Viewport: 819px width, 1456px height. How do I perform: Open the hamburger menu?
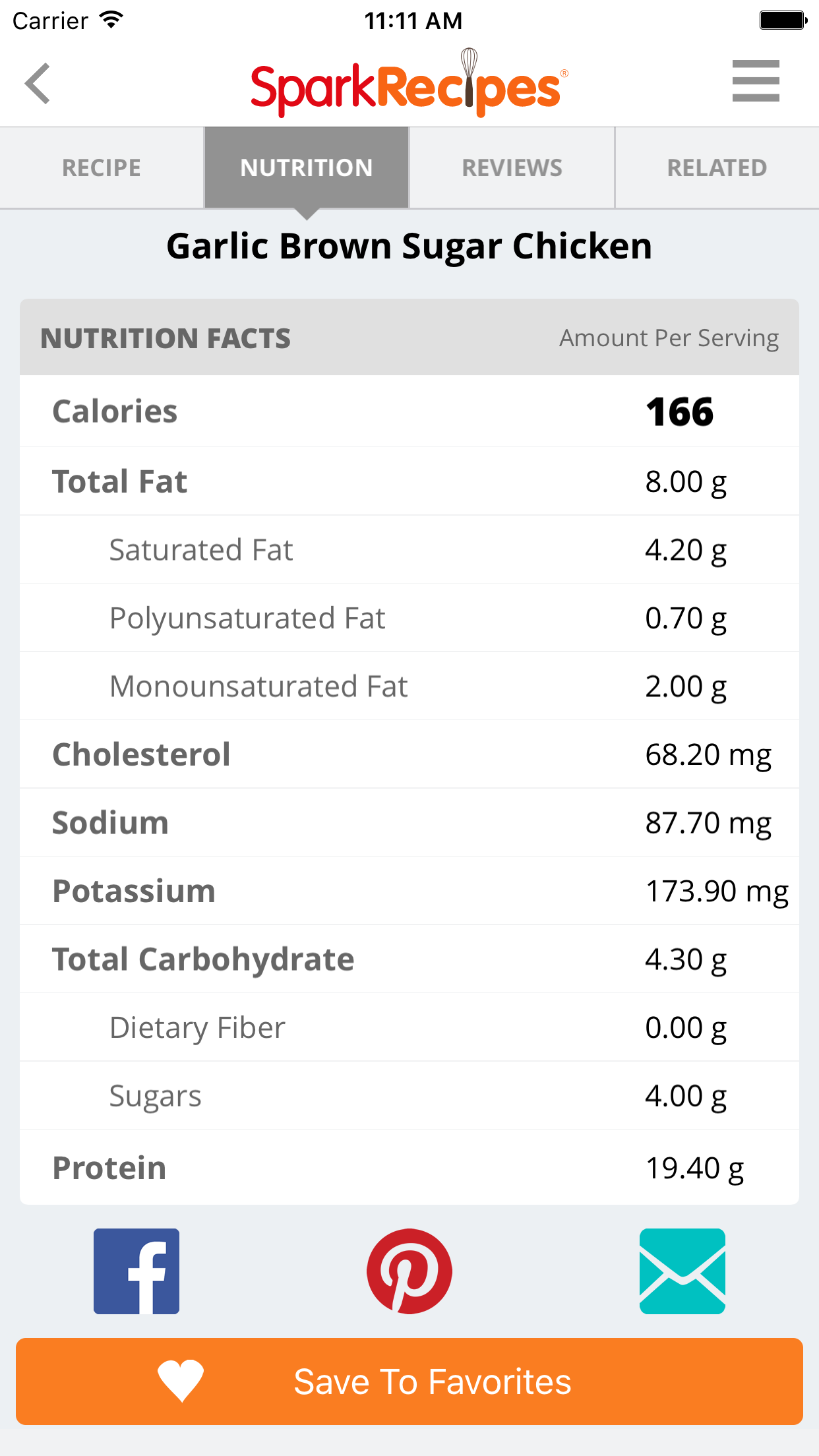pos(755,81)
